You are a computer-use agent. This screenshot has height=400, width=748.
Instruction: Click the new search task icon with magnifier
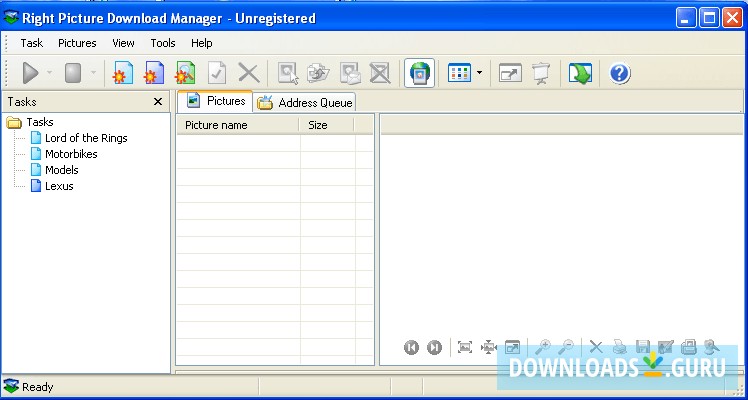(185, 73)
